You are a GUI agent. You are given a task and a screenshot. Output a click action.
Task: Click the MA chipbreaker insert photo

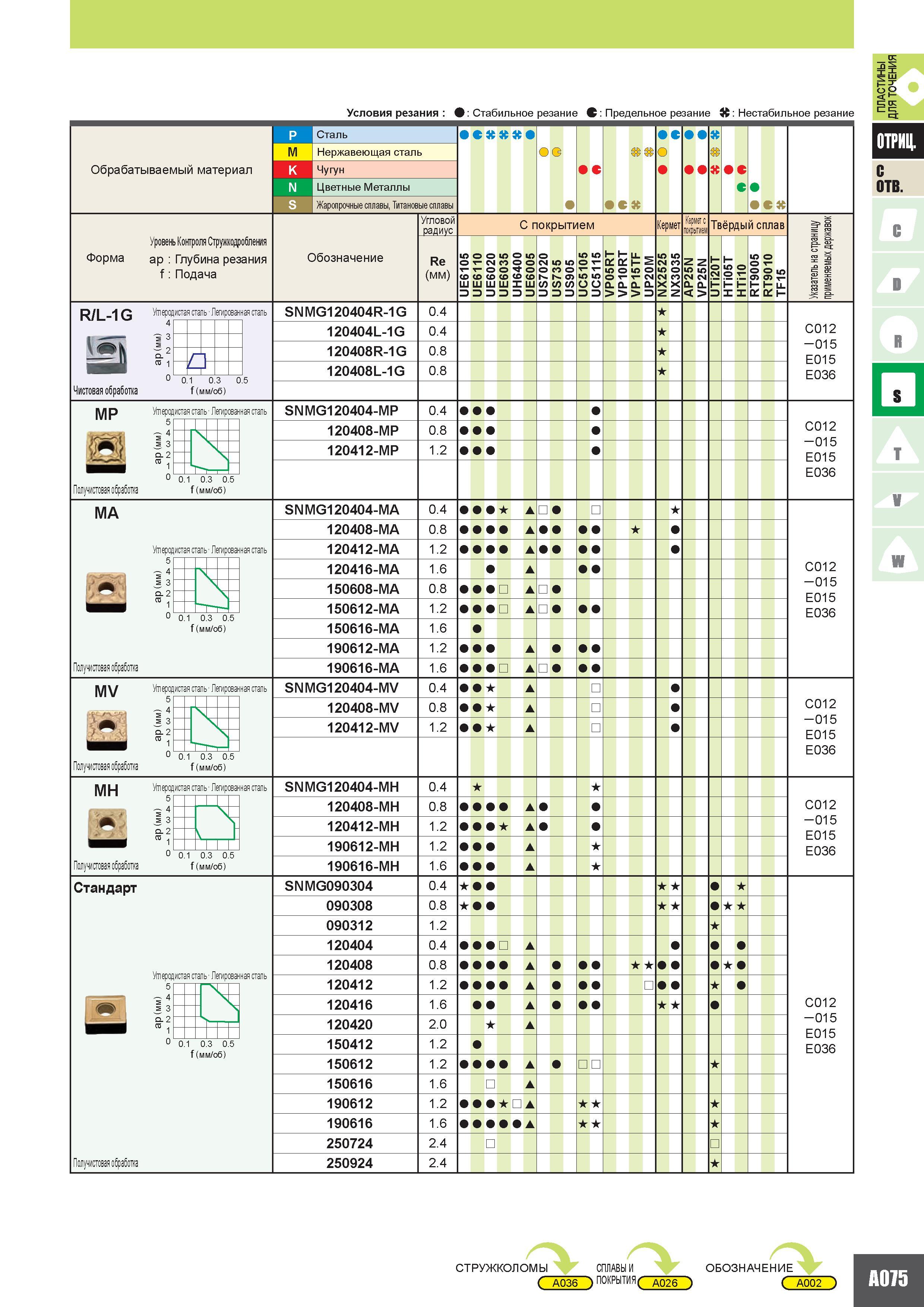tap(106, 592)
